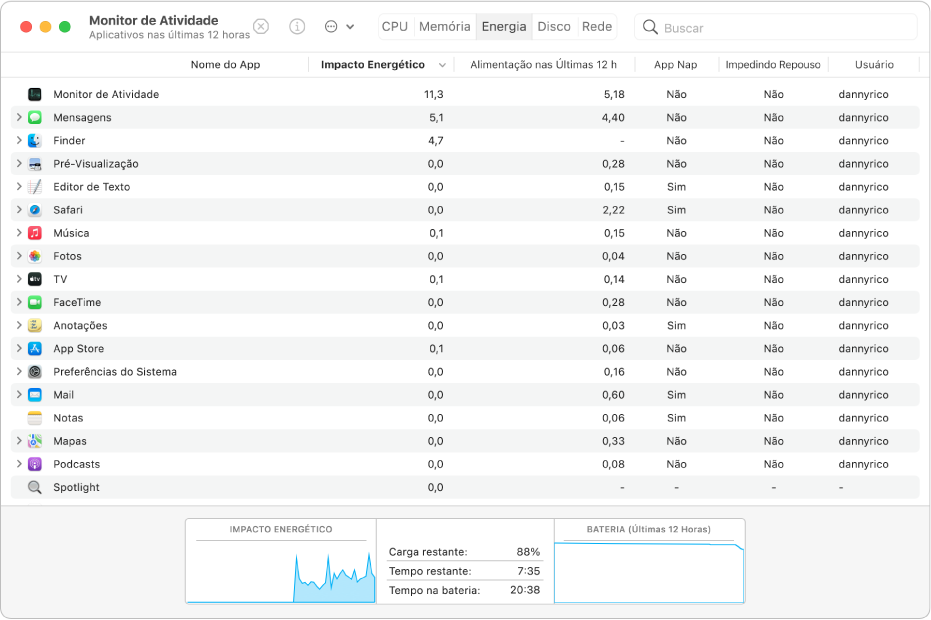Select the Energia tab
The height and width of the screenshot is (620, 931).
point(504,27)
